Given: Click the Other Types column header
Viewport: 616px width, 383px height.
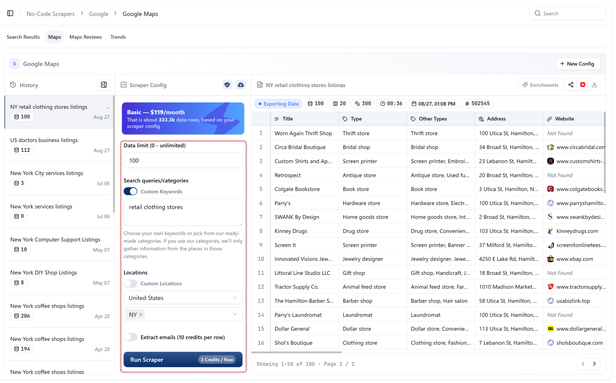Looking at the screenshot, I should [x=441, y=119].
